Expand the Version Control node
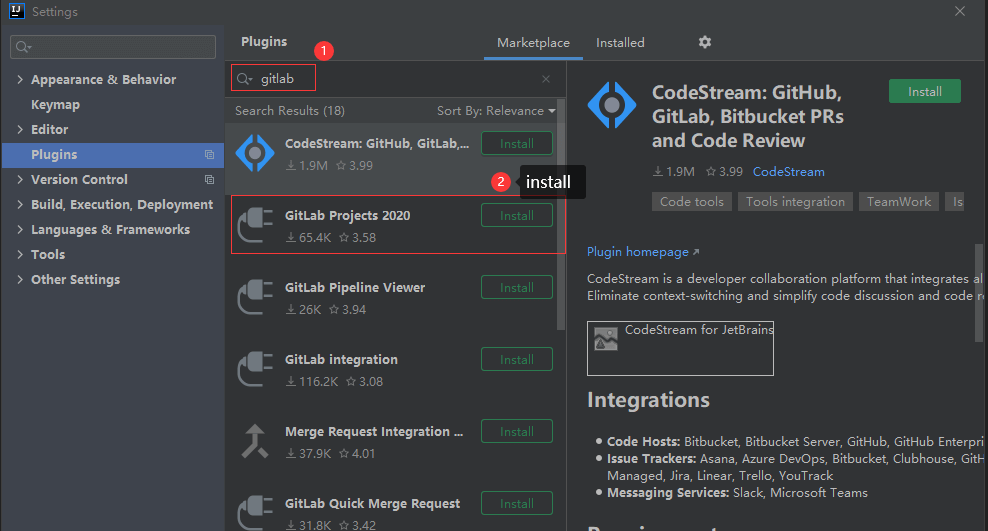This screenshot has width=988, height=531. (20, 180)
